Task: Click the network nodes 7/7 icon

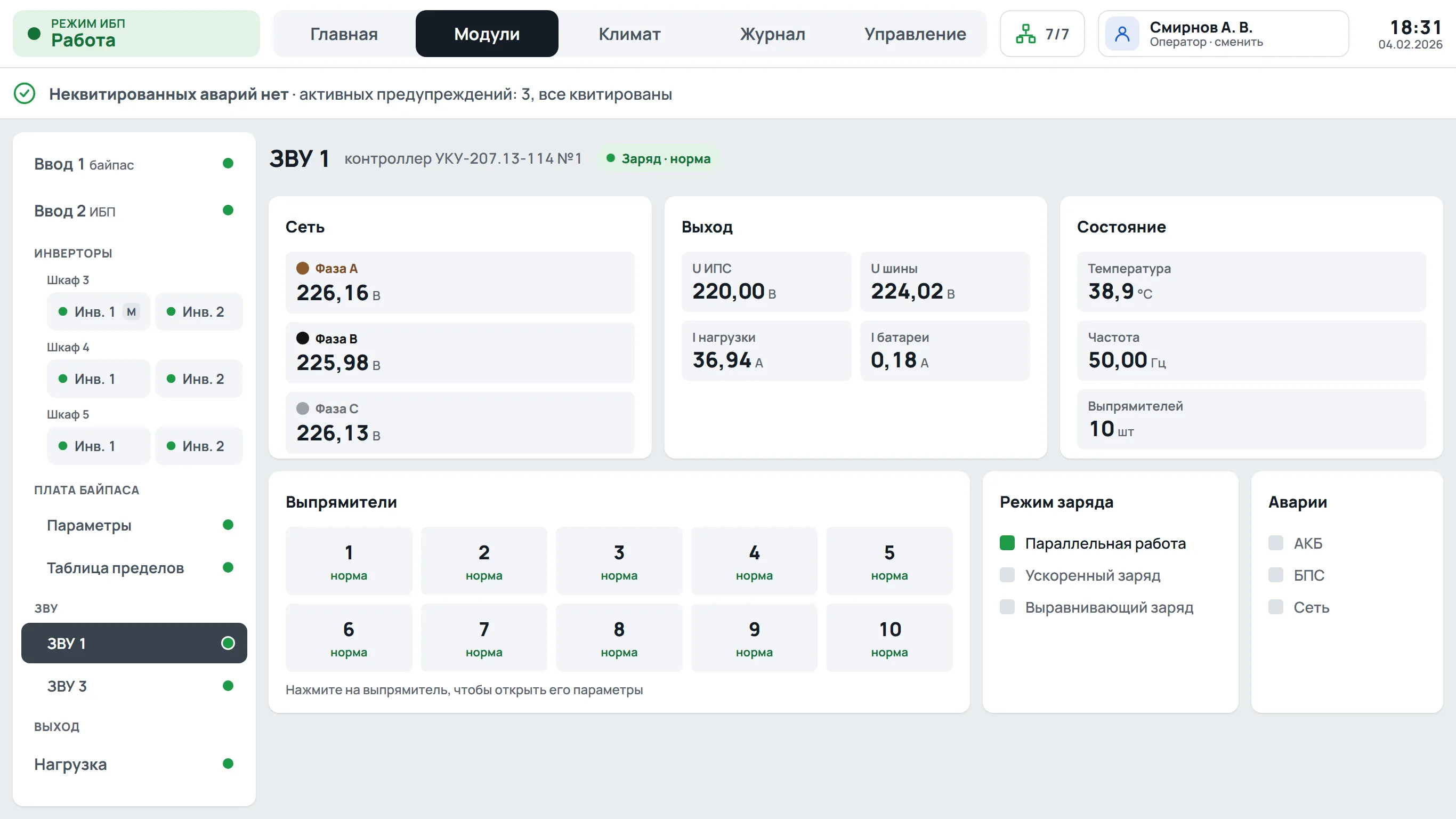Action: click(1025, 34)
